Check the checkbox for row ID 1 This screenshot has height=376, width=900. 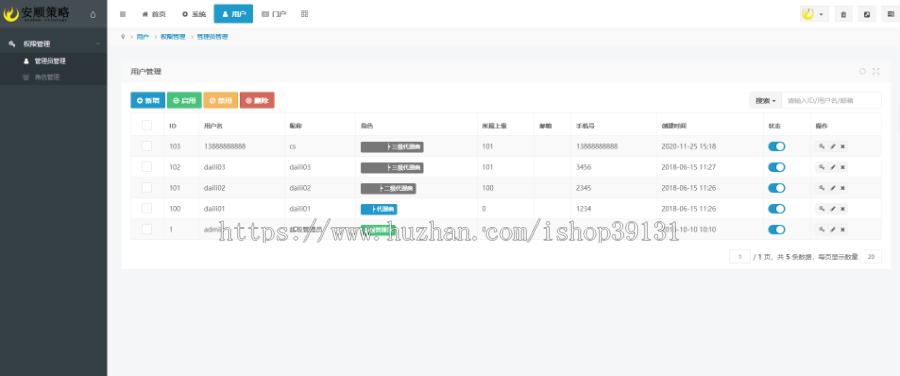click(147, 229)
